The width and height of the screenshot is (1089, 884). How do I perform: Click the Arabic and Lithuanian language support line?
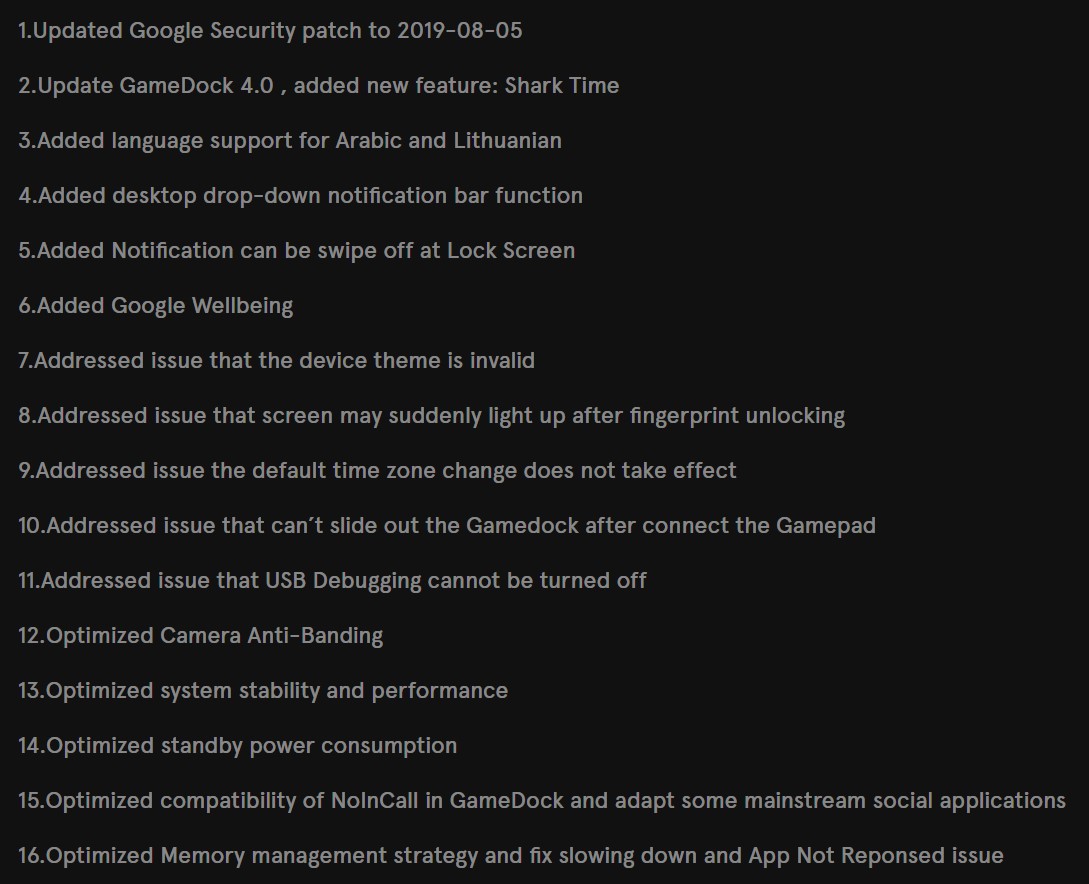290,141
